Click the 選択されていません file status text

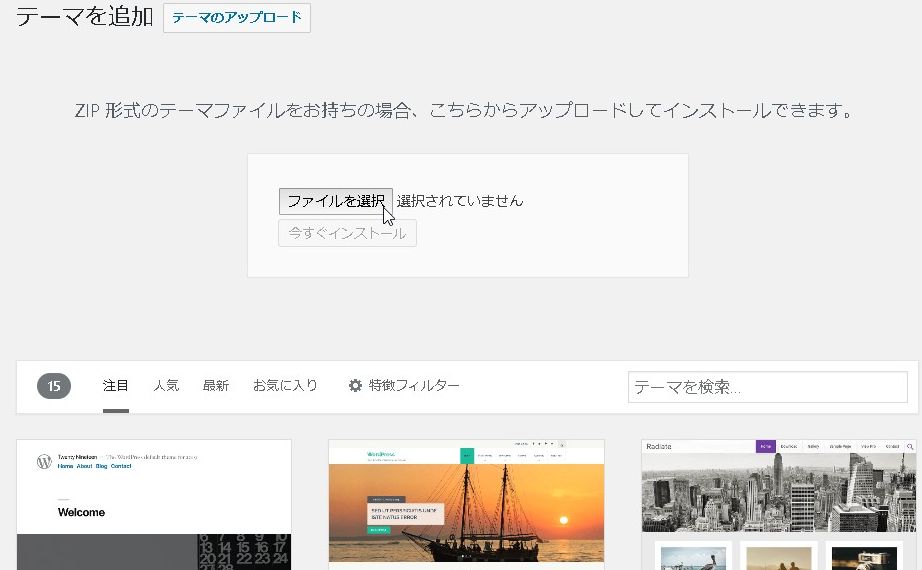point(460,201)
